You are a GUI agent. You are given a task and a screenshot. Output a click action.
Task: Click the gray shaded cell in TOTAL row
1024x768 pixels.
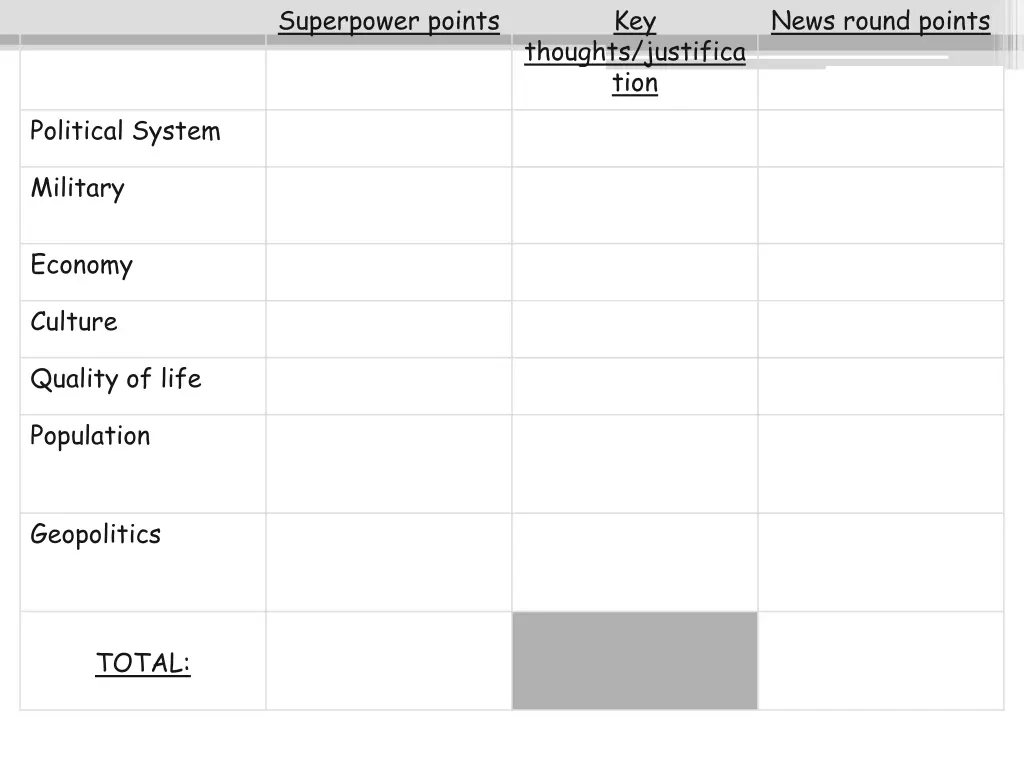[635, 661]
